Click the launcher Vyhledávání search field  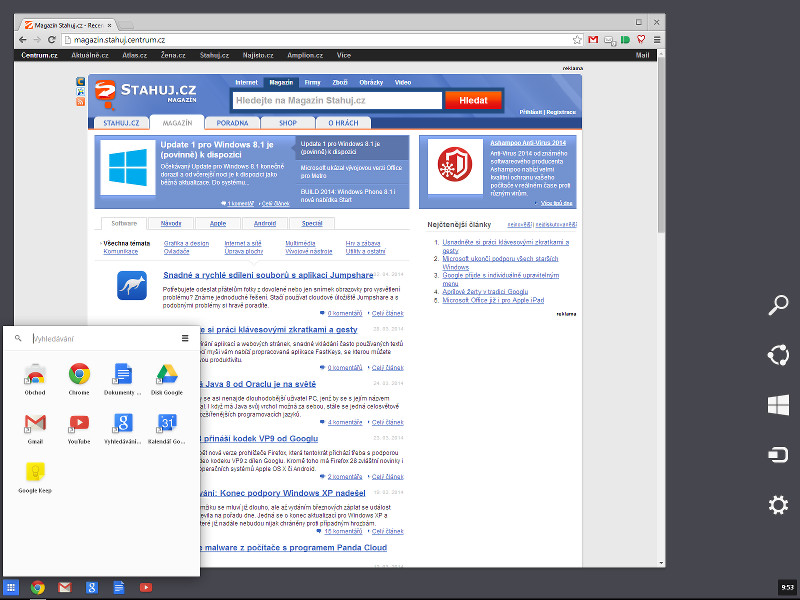coord(102,338)
